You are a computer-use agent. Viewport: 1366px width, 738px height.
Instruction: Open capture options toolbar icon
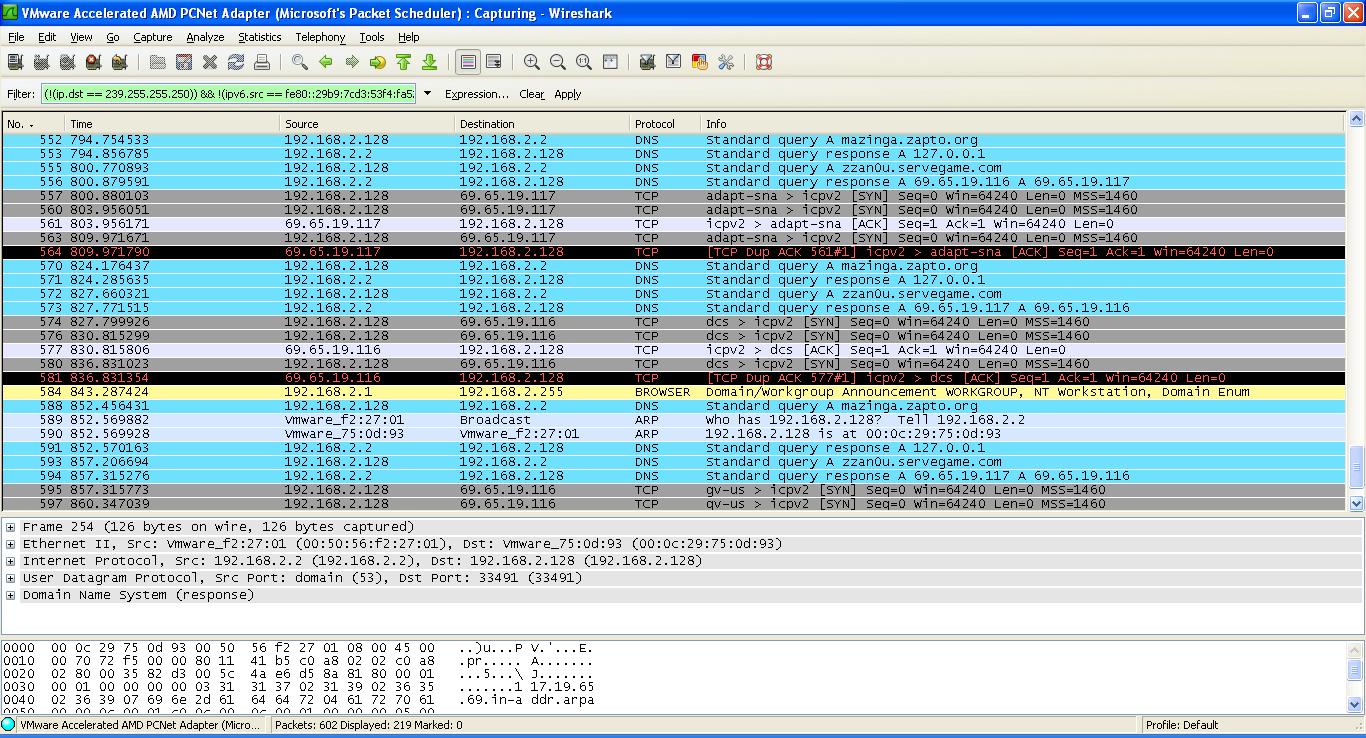click(x=41, y=62)
